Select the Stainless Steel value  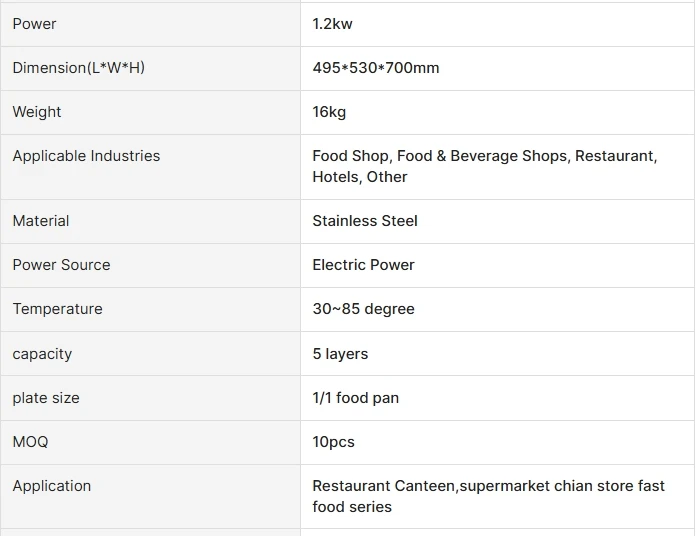click(x=365, y=221)
